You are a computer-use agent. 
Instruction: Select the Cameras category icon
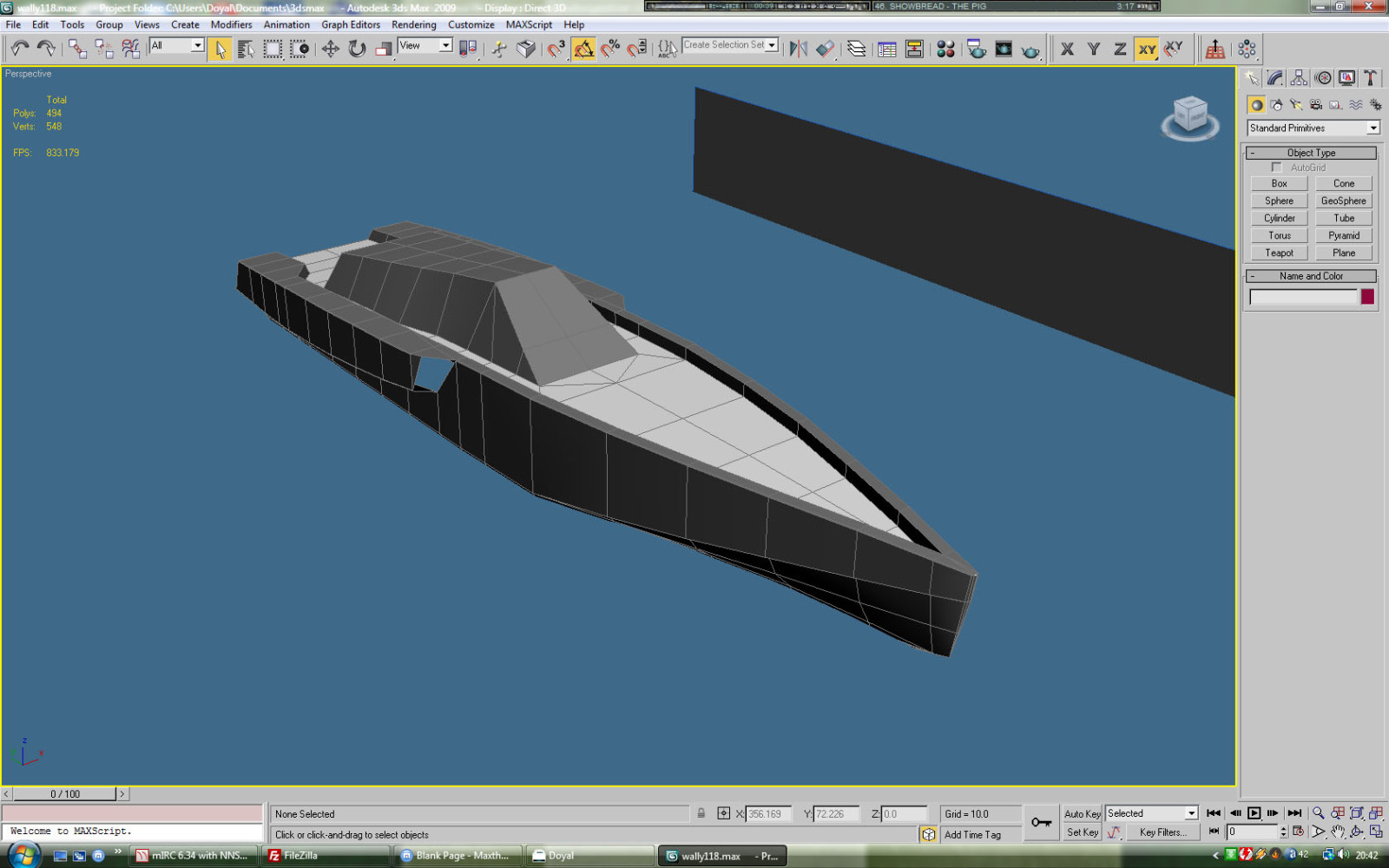coord(1316,105)
